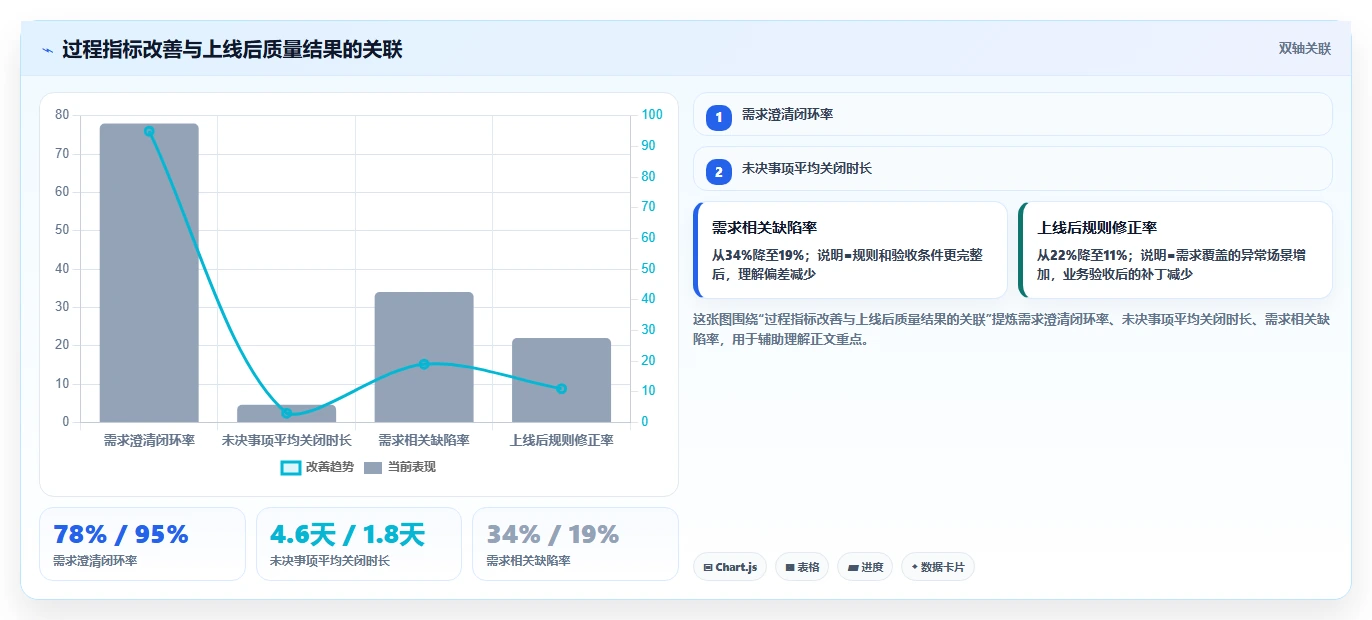Click the 需求相关缺陷率 bar in the chart
Viewport: 1372px width, 620px height.
(x=424, y=357)
